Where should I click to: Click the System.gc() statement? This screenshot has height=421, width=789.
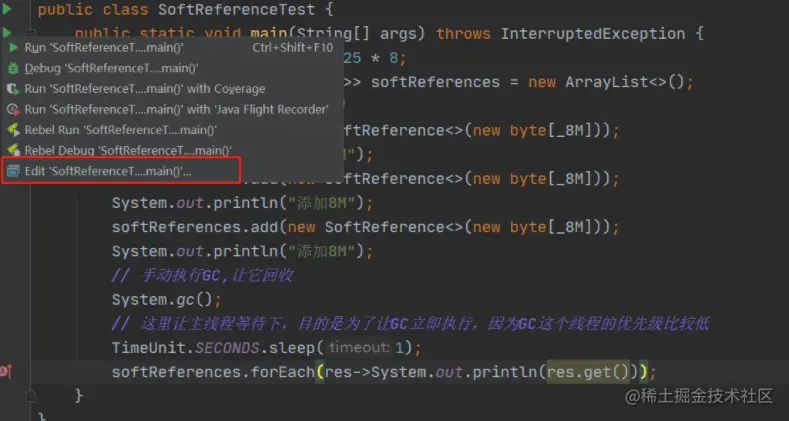[166, 300]
